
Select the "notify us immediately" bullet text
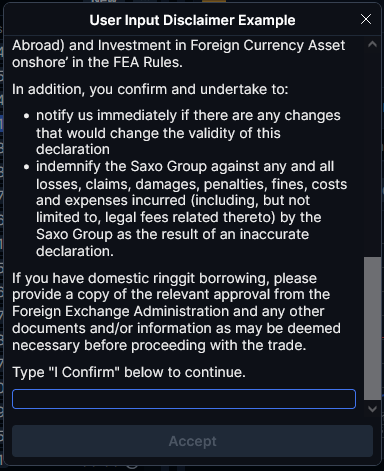(188, 132)
